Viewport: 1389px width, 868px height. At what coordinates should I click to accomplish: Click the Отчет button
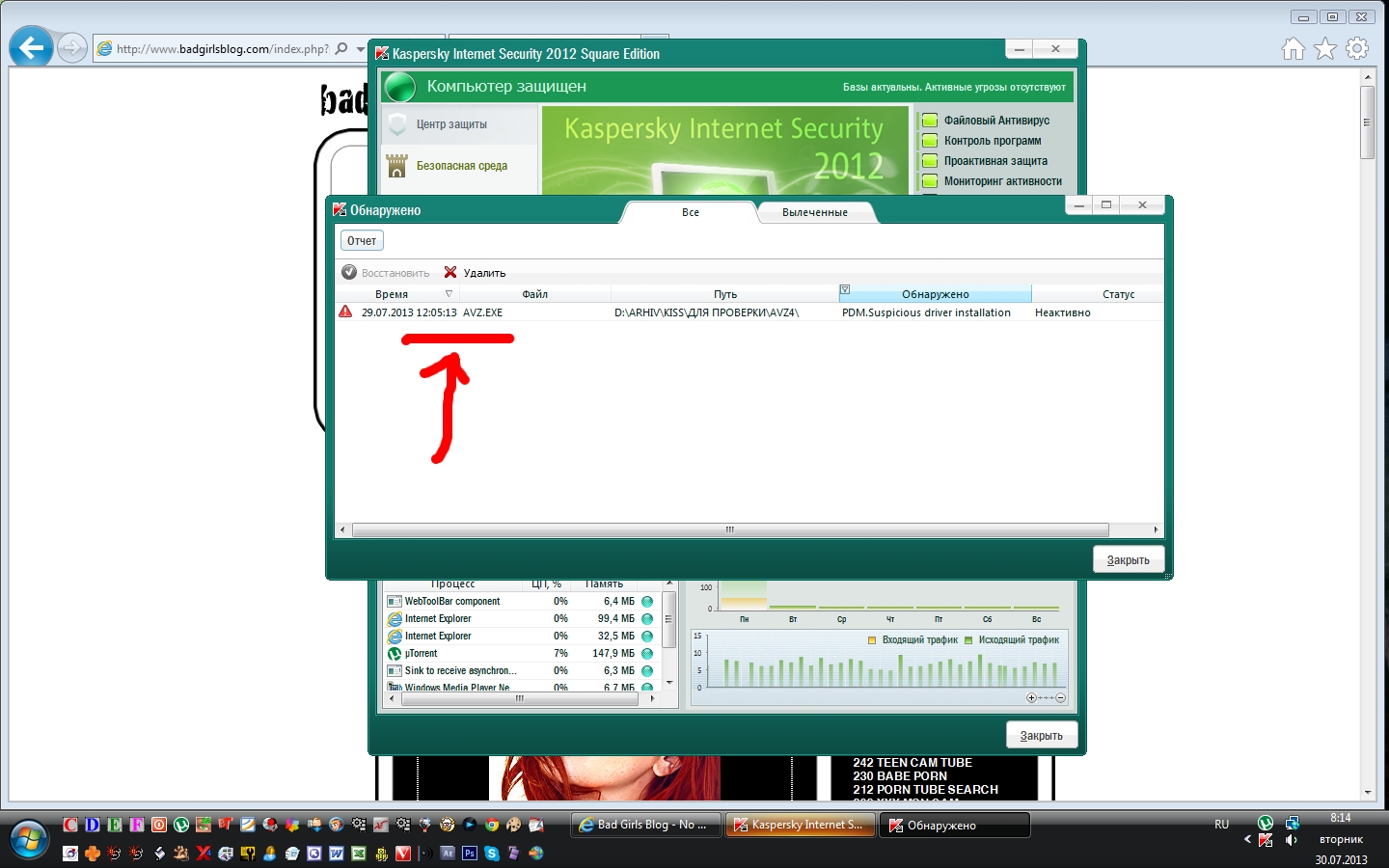(x=362, y=241)
